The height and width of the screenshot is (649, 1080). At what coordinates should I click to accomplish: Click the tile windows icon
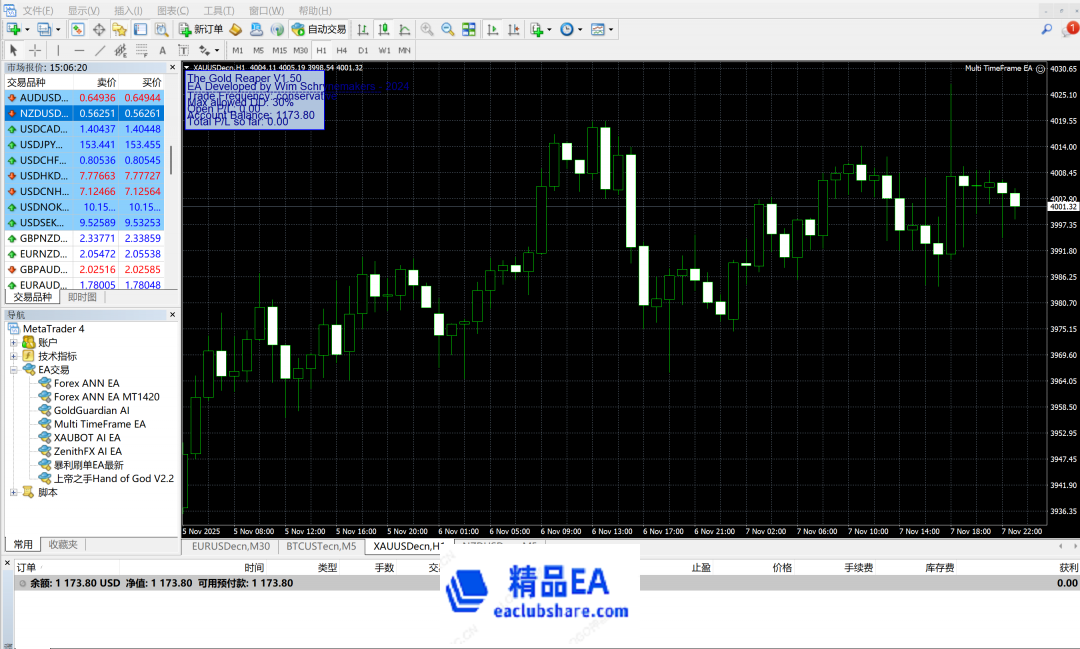(467, 30)
